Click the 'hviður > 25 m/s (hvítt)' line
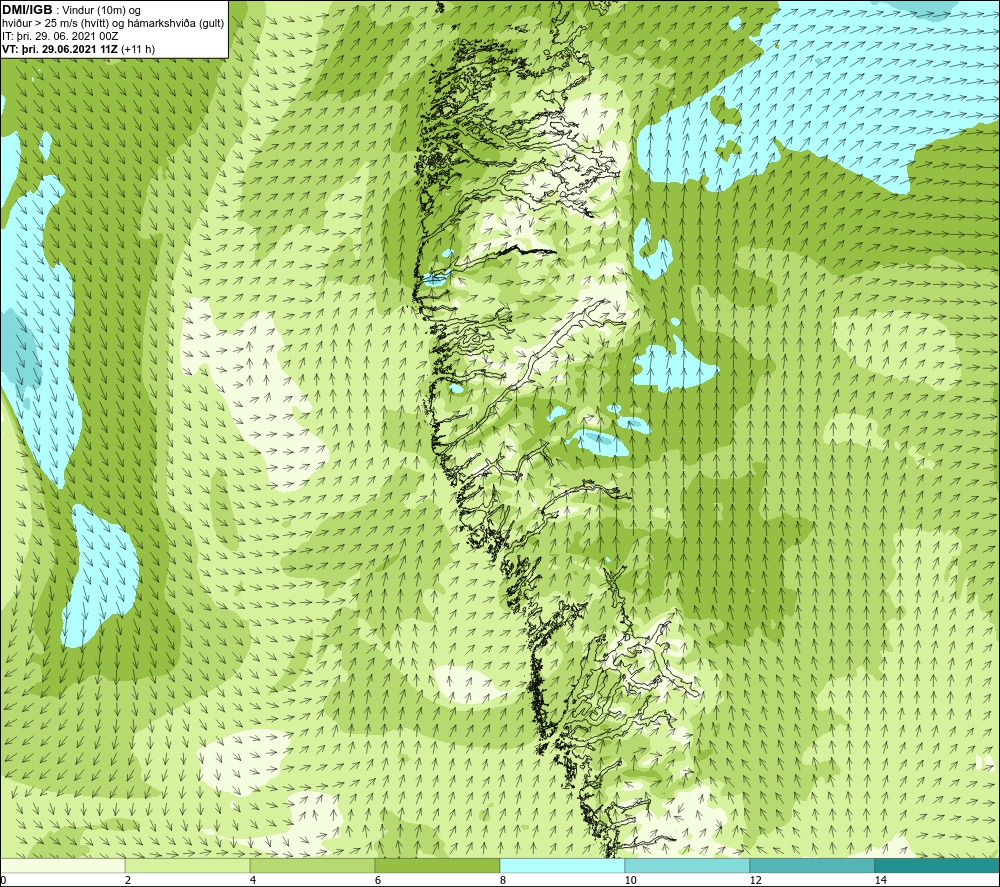 pyautogui.click(x=55, y=24)
